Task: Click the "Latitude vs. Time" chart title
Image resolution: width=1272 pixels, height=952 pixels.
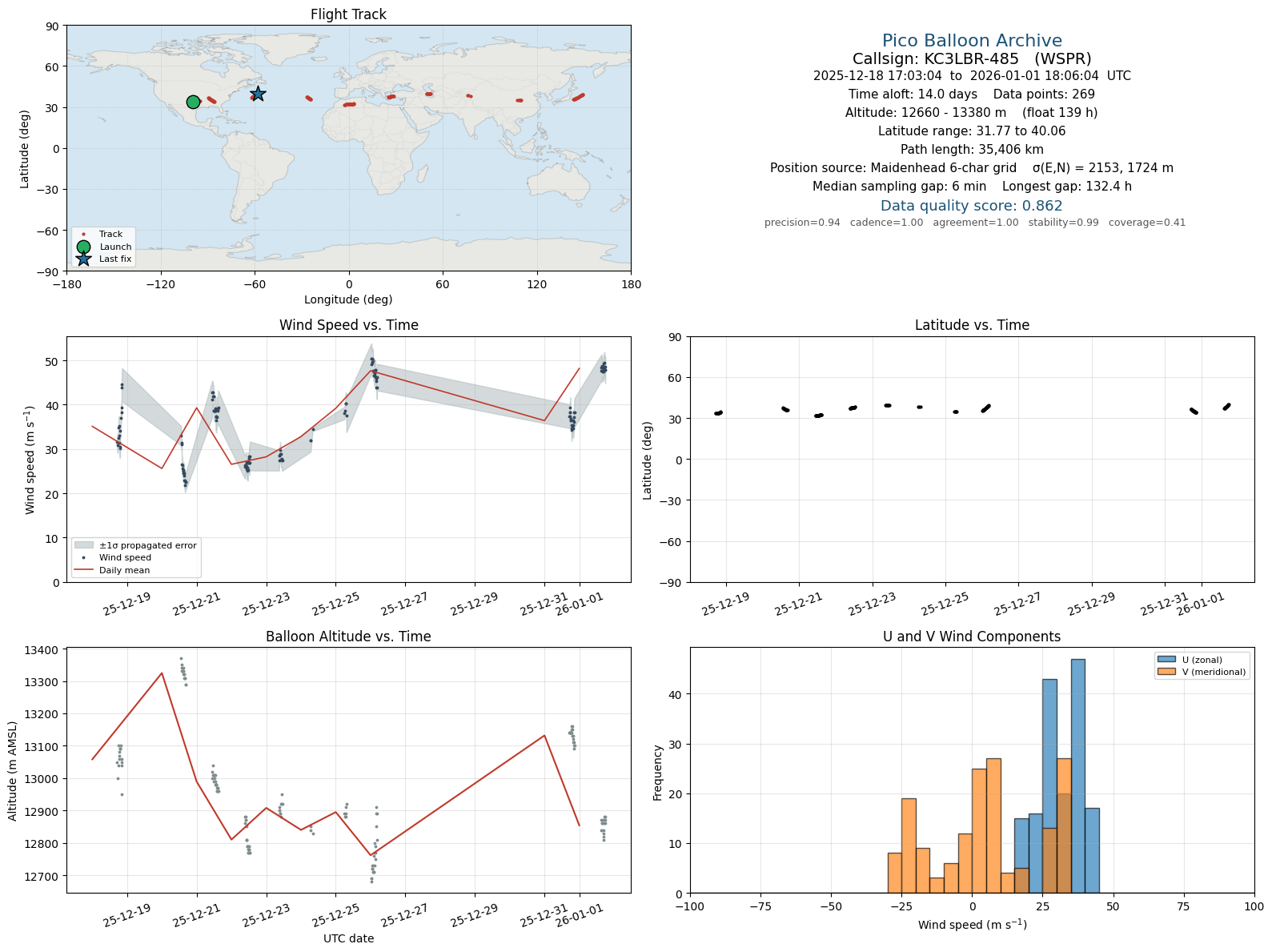Action: click(972, 325)
